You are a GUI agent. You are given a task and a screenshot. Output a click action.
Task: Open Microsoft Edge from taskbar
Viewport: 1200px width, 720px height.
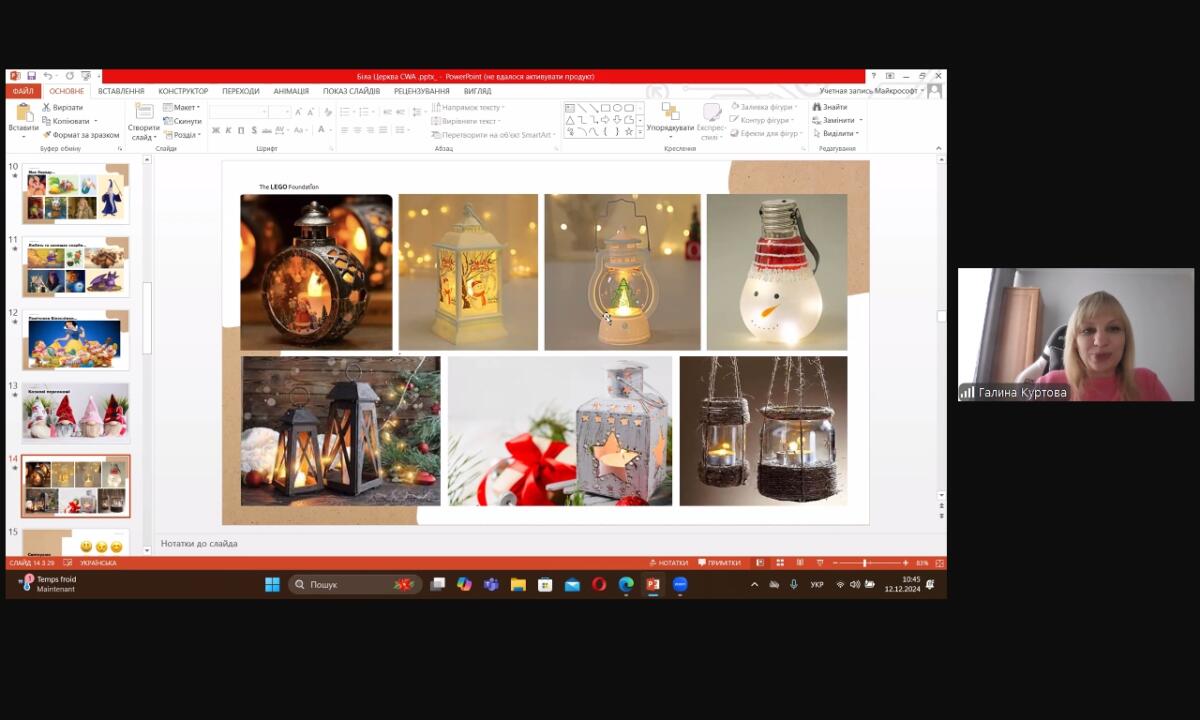pos(626,584)
